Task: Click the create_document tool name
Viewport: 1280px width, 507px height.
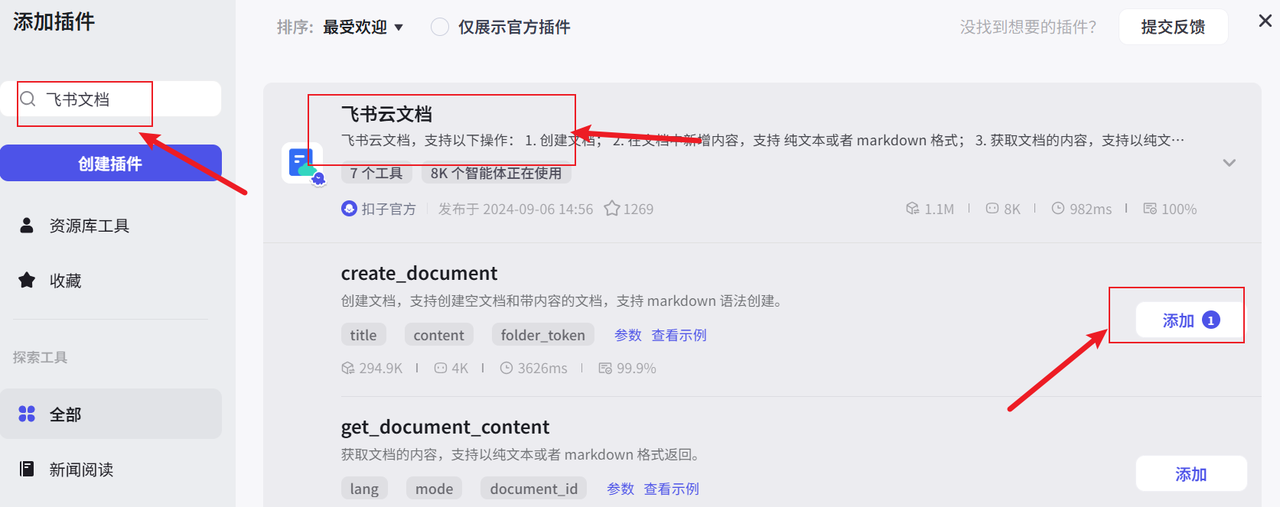Action: 419,273
